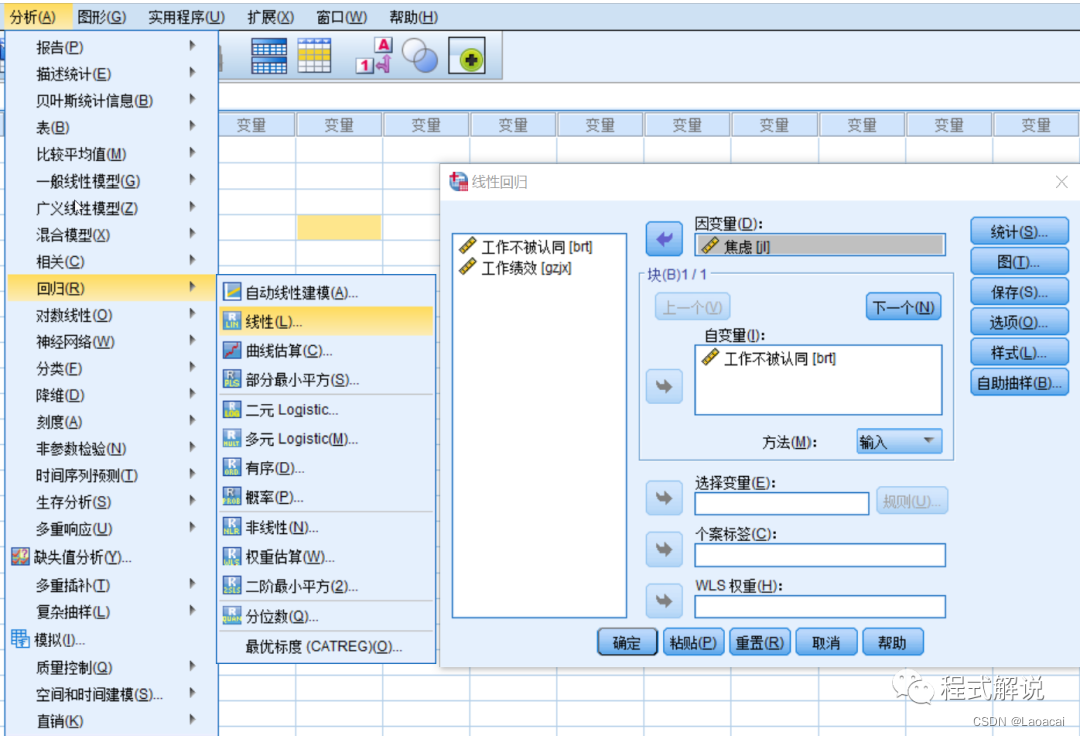Select 线性(L) linear regression entry

point(326,322)
